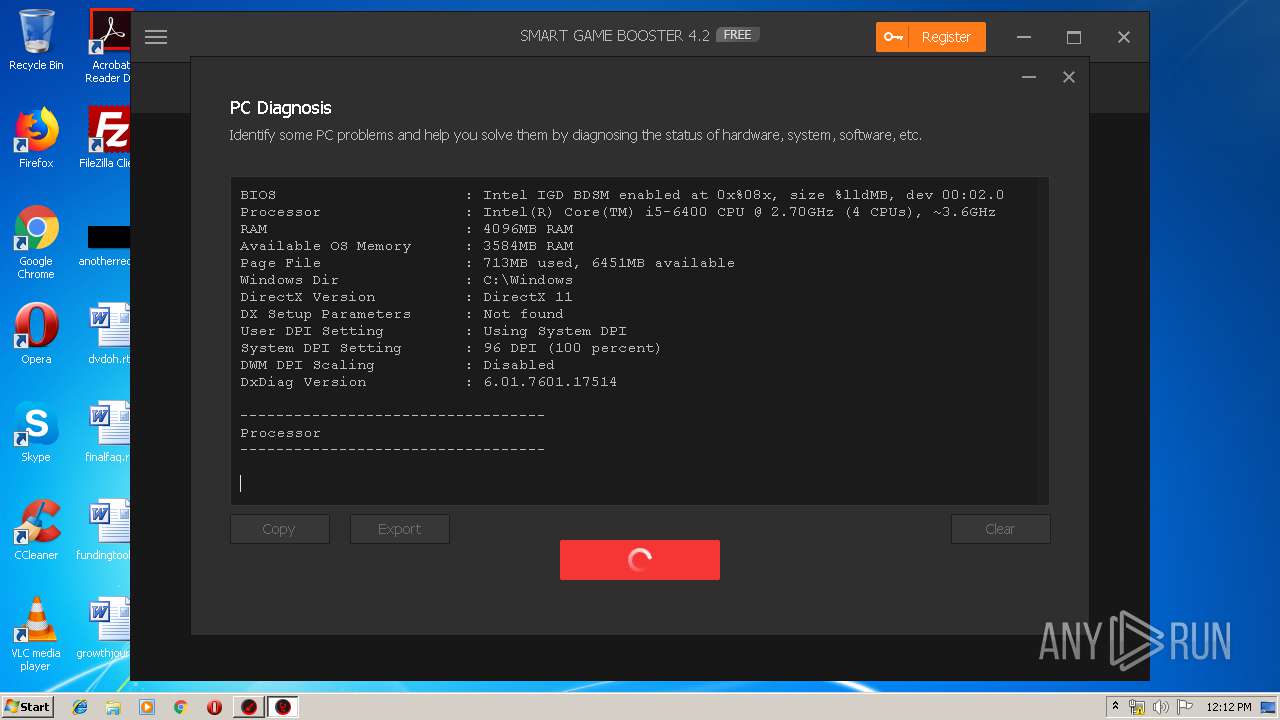Open the media player taskbar icon

[147, 707]
